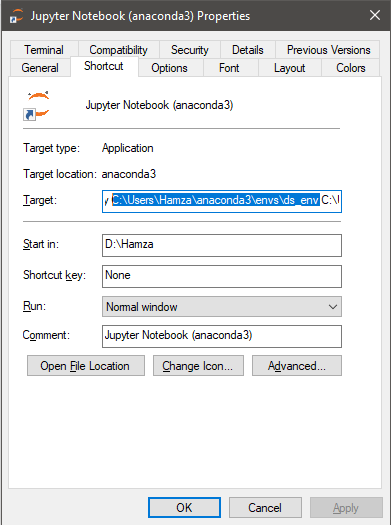
Task: Go to the Security tab
Action: coord(189,50)
